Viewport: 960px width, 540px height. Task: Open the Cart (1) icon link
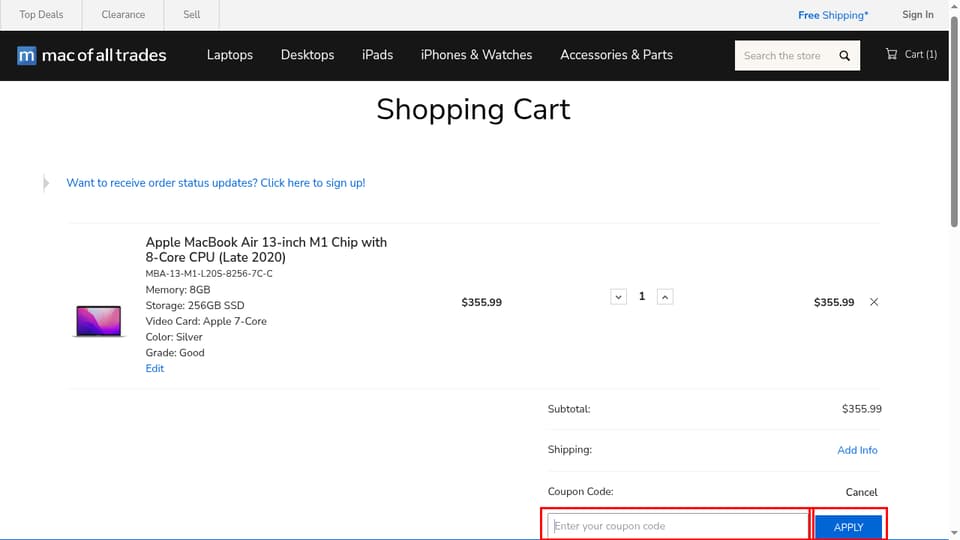tap(911, 54)
